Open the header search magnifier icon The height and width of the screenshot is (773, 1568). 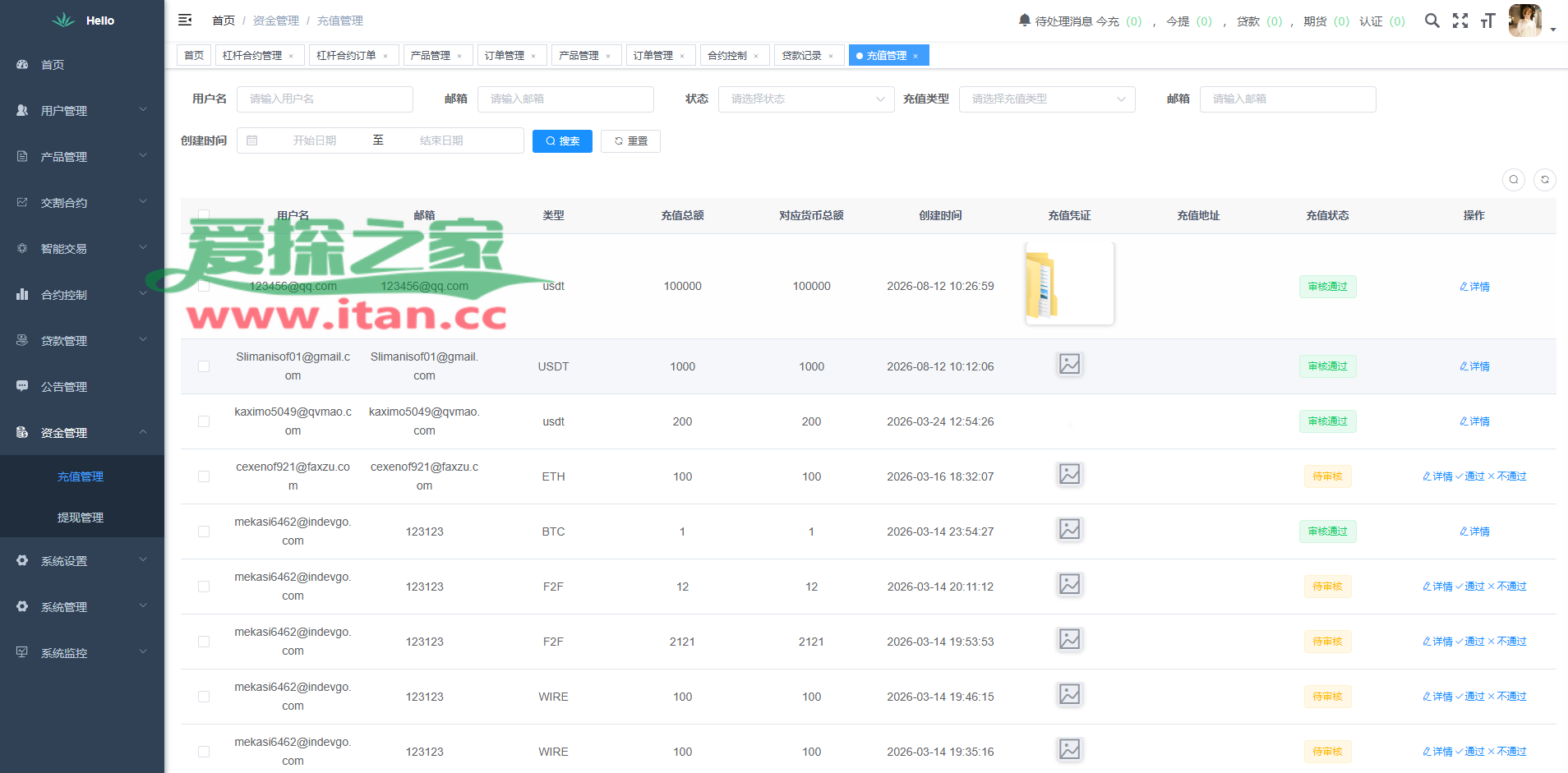[1432, 21]
